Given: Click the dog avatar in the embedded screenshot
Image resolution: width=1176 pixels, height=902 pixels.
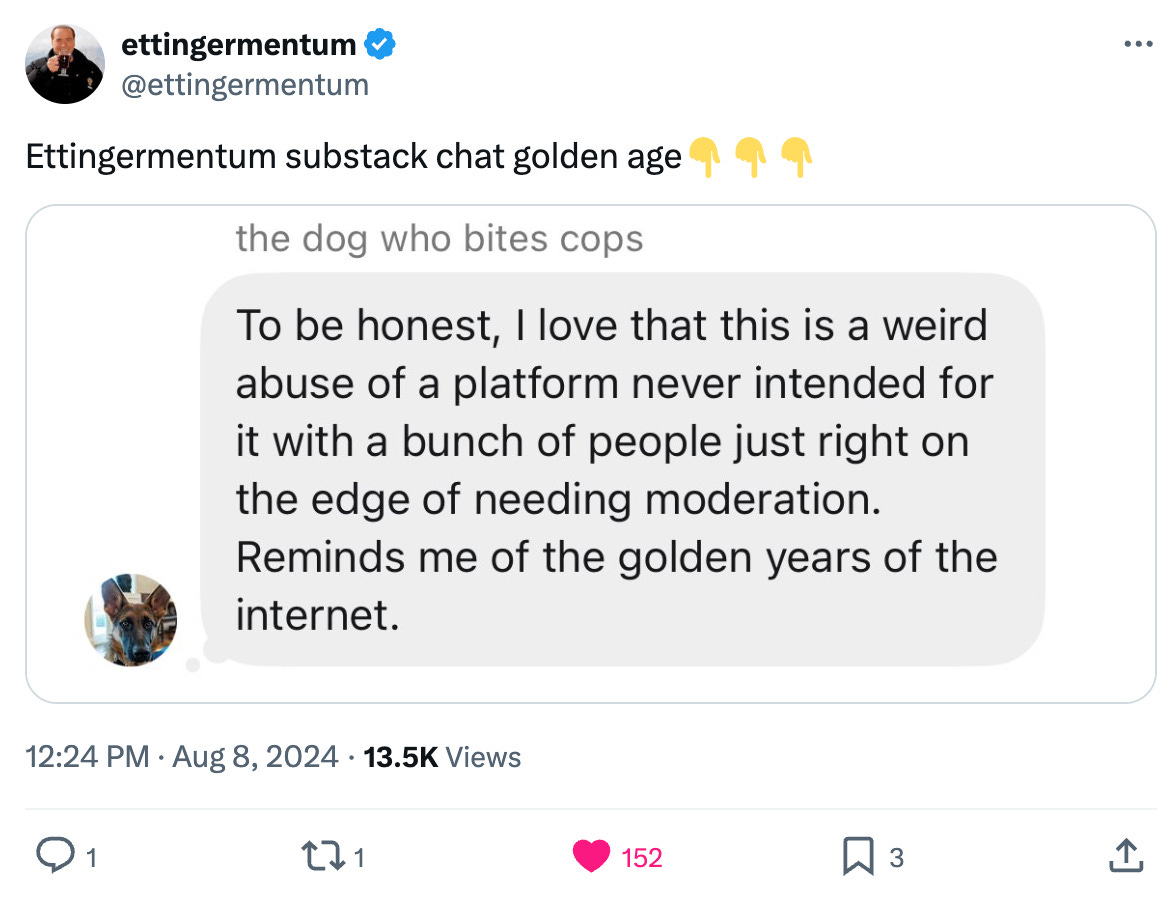Looking at the screenshot, I should tap(130, 622).
